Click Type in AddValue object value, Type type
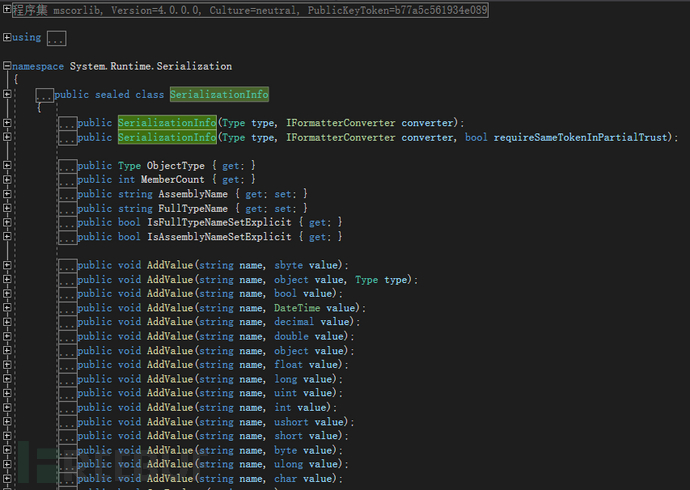The width and height of the screenshot is (690, 490). click(367, 279)
